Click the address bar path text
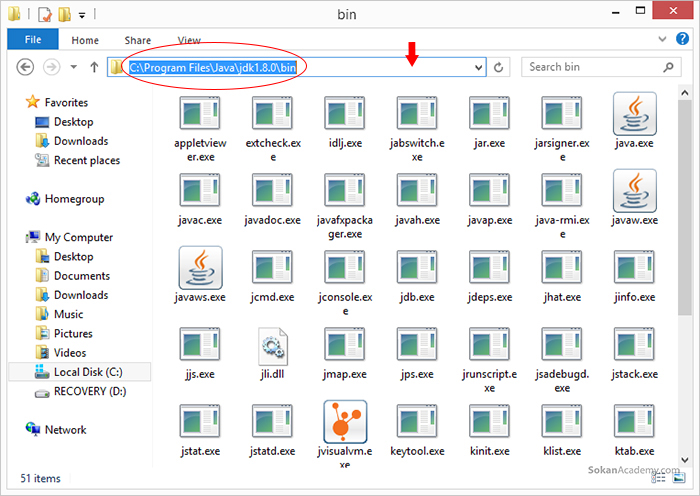This screenshot has height=496, width=700. point(212,68)
